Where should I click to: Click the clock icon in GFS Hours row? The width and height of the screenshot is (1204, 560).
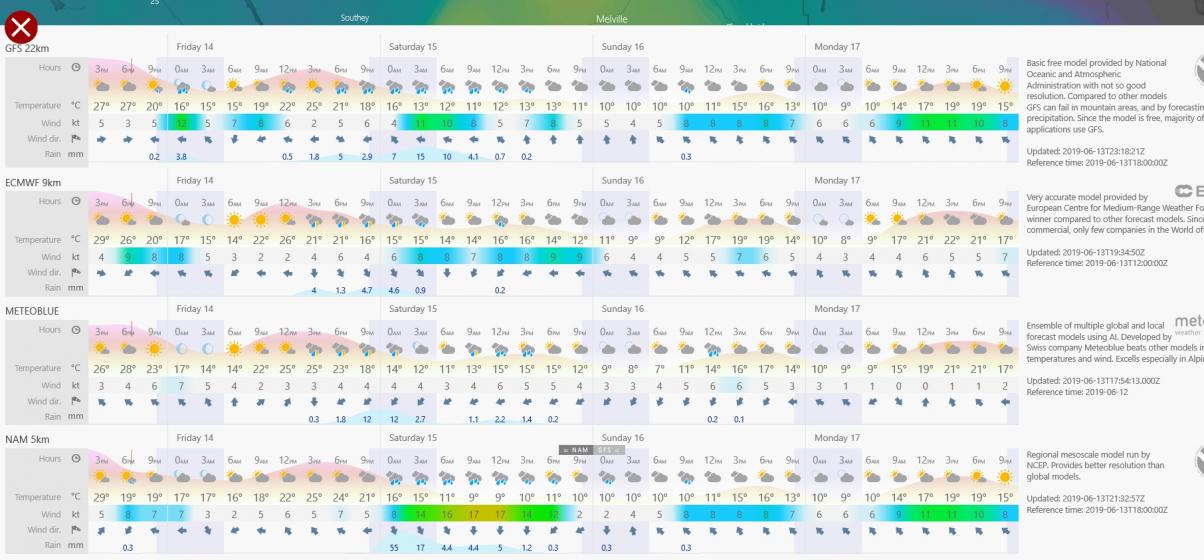tap(75, 68)
